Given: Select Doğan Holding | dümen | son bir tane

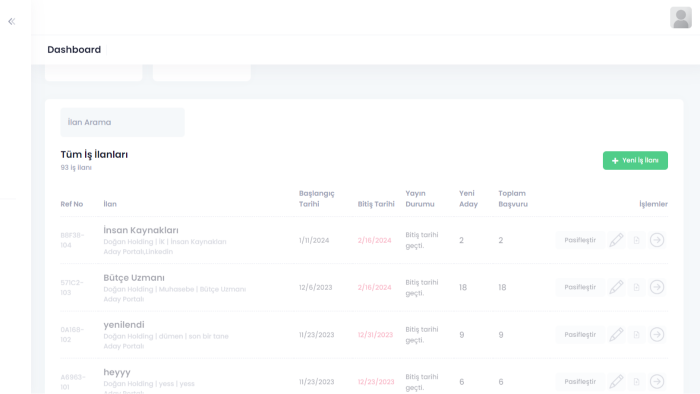Looking at the screenshot, I should point(166,336).
